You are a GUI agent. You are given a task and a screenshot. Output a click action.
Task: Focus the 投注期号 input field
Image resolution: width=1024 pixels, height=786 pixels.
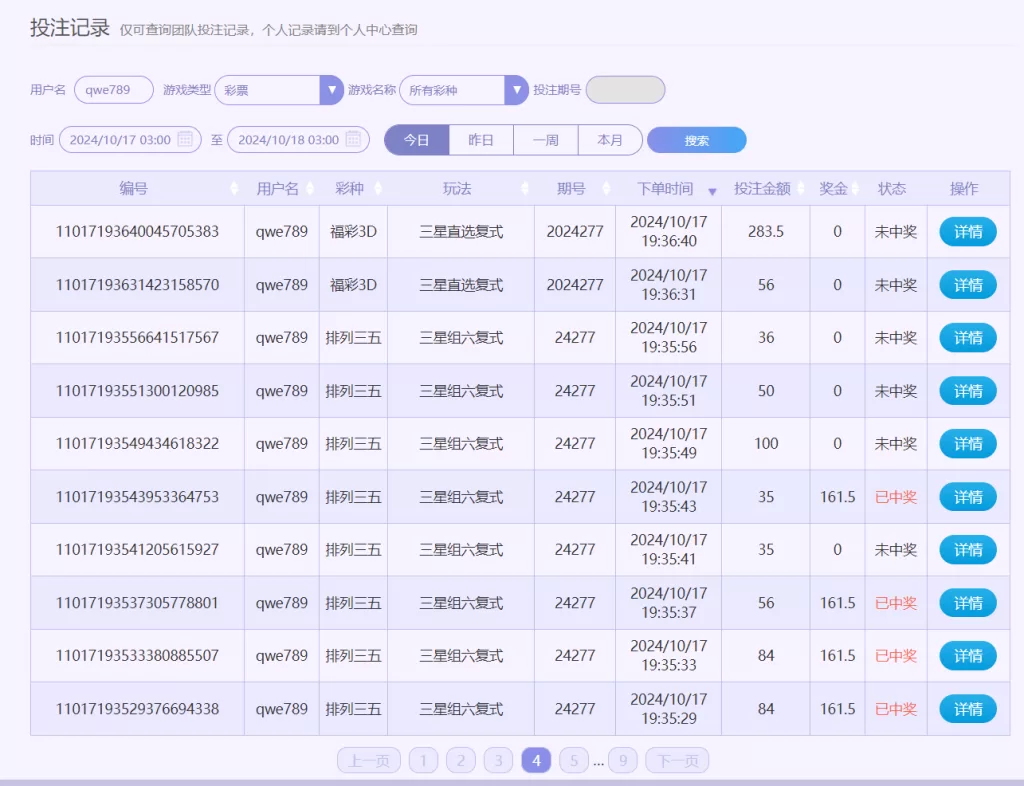click(626, 90)
